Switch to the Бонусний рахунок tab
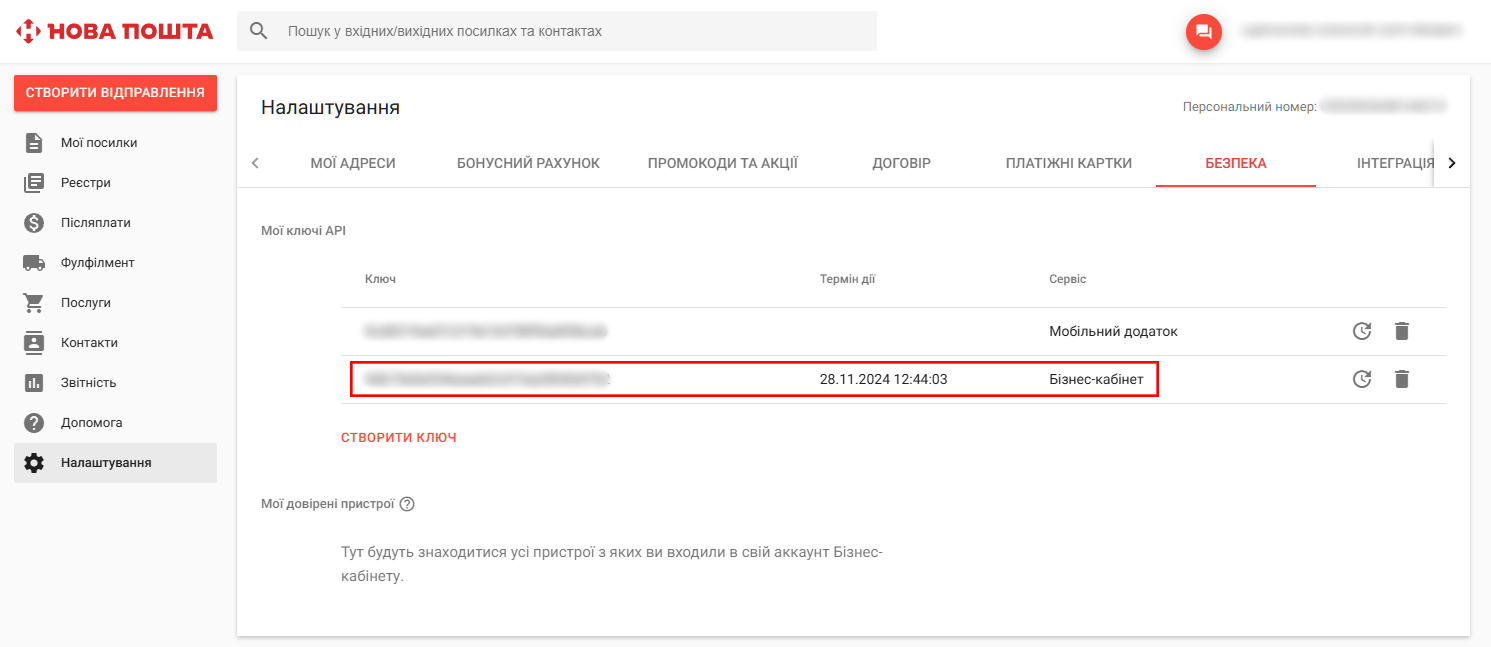This screenshot has height=647, width=1491. click(x=528, y=163)
